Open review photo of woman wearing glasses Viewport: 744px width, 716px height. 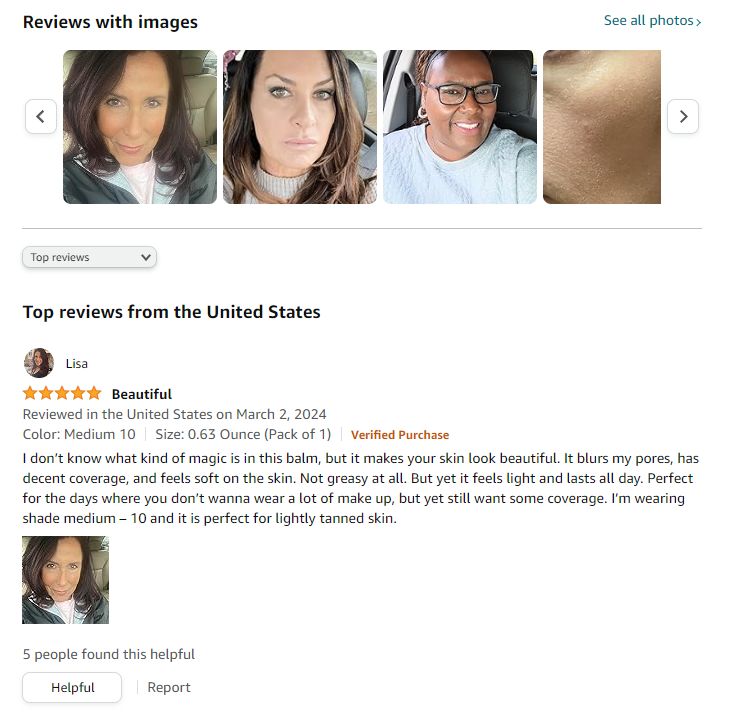click(x=460, y=127)
